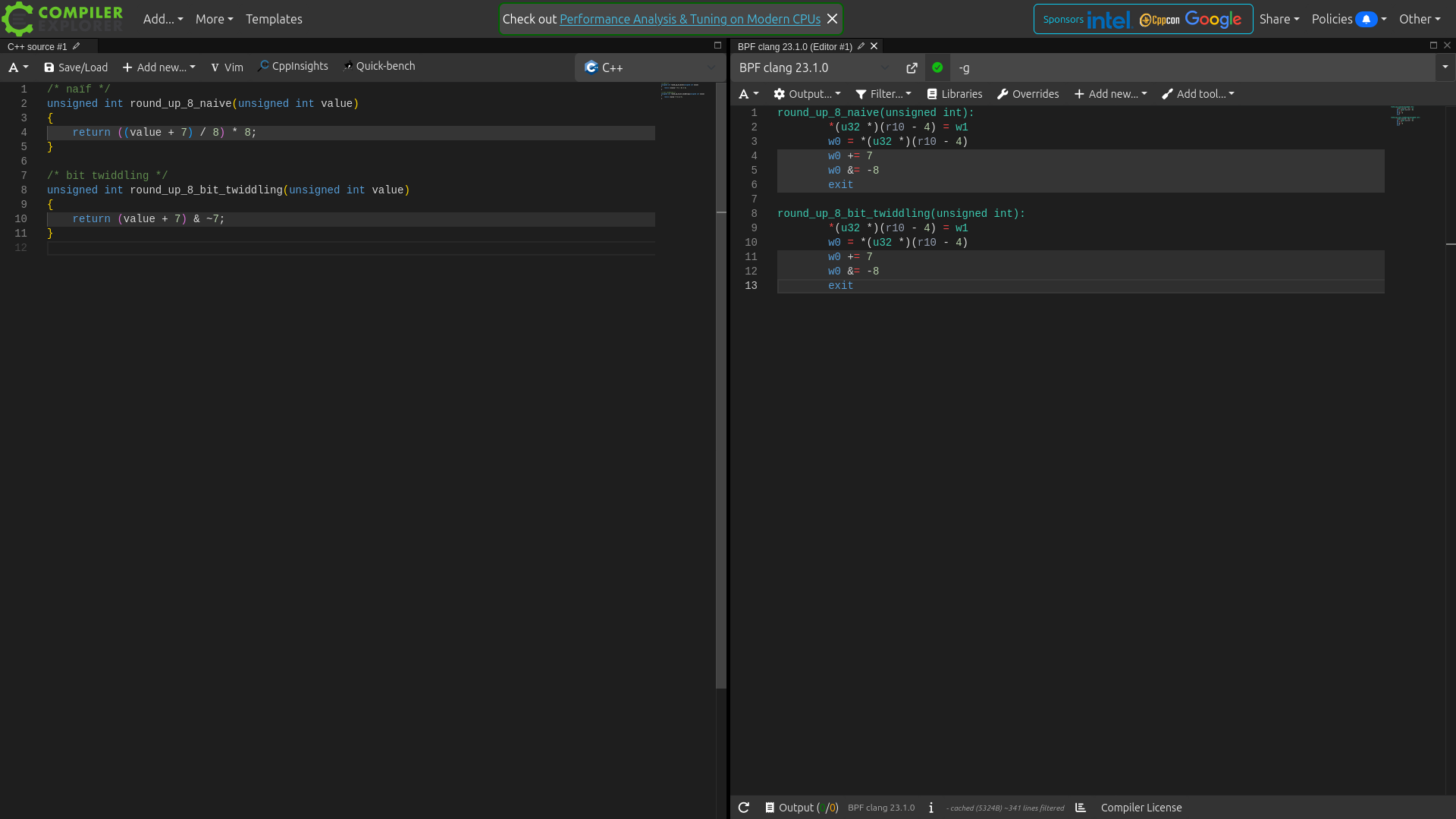
Task: Open the C++ language selector
Action: point(650,67)
